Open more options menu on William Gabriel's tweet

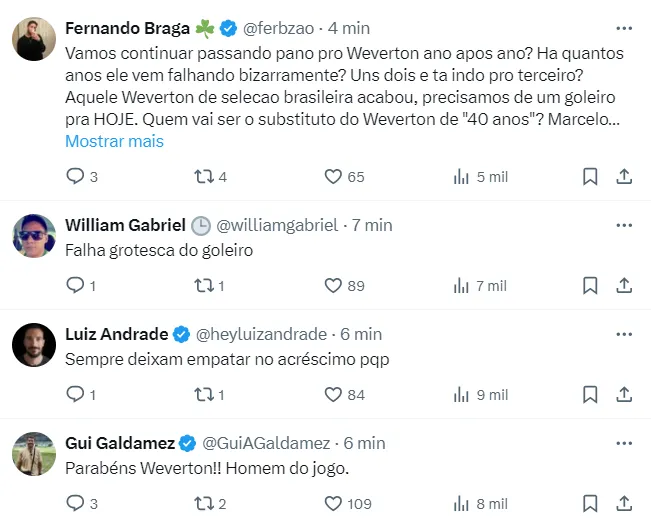623,225
